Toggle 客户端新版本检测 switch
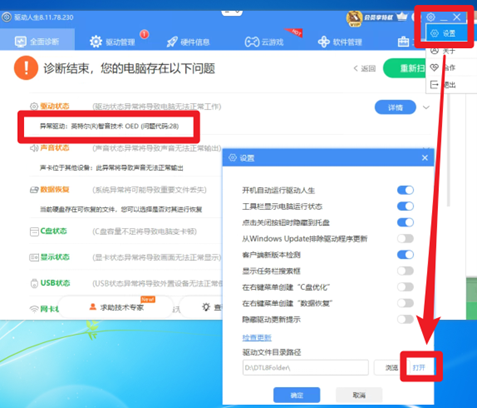 pyautogui.click(x=405, y=255)
